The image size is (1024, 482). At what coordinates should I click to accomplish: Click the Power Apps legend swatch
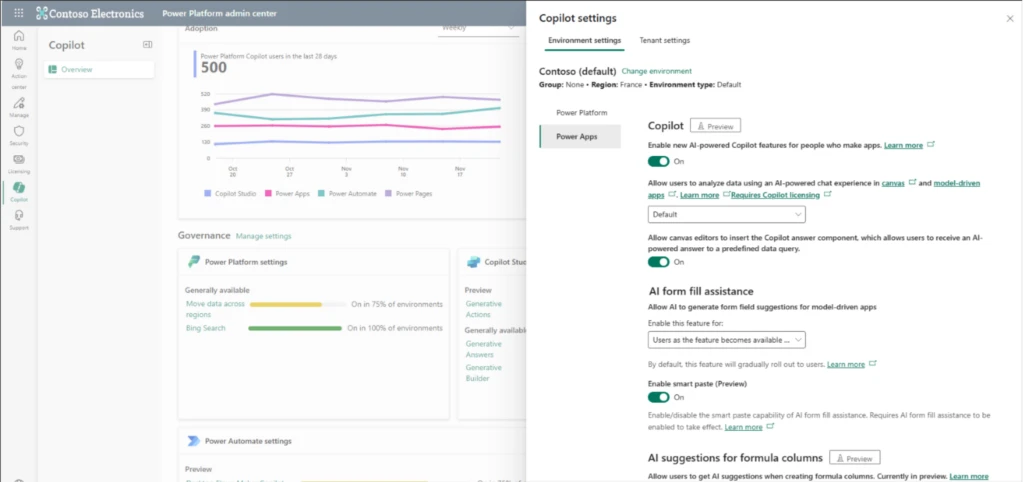[268, 193]
